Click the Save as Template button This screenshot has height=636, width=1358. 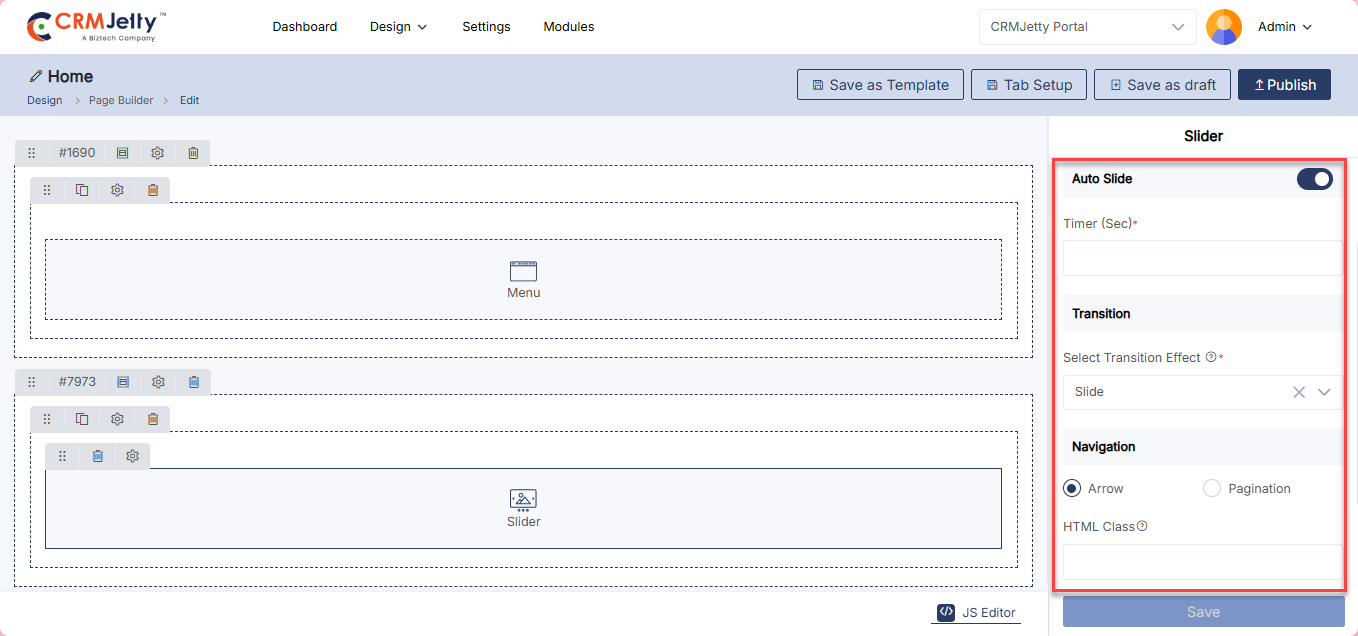(x=880, y=85)
